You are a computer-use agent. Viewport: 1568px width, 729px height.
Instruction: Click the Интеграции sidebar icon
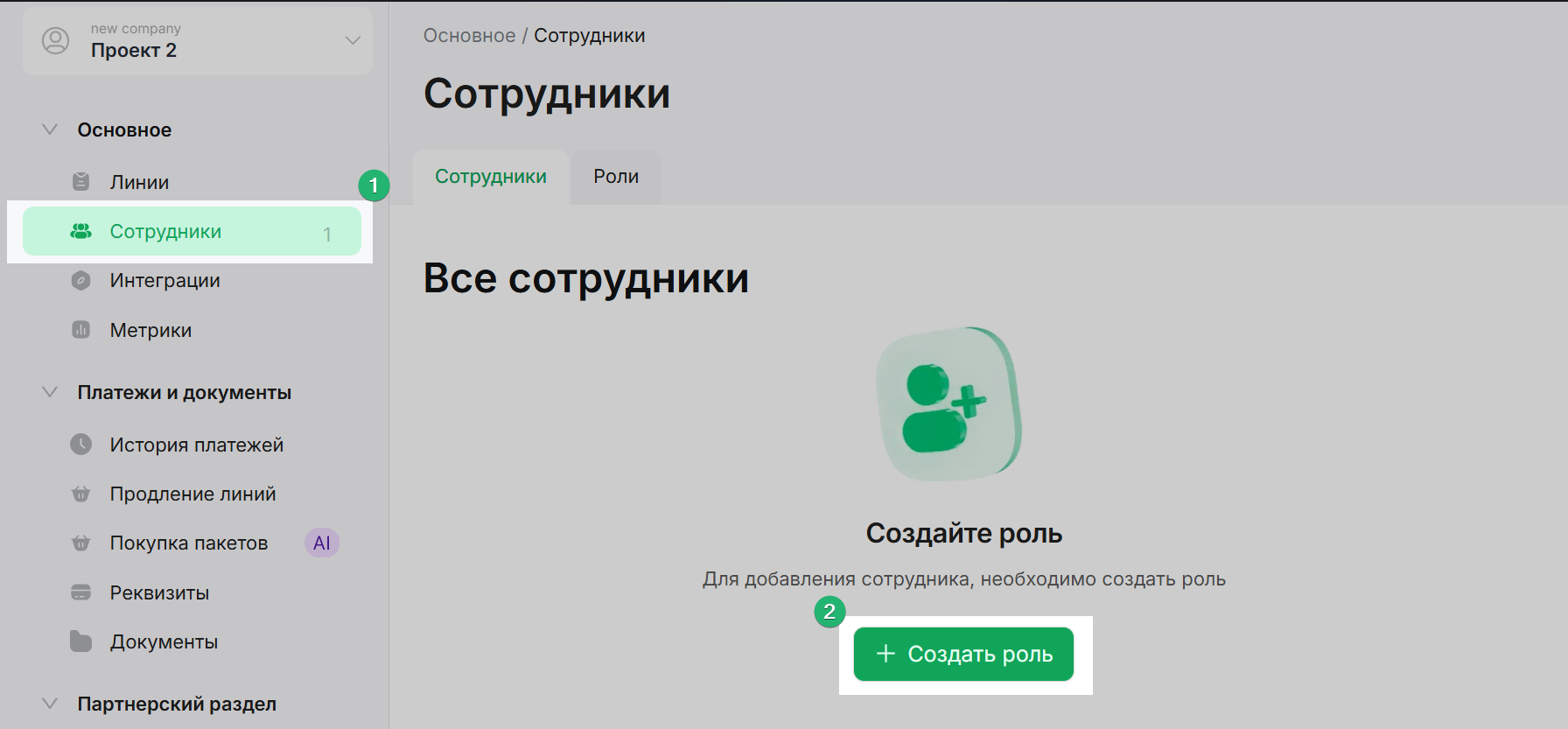(x=80, y=281)
